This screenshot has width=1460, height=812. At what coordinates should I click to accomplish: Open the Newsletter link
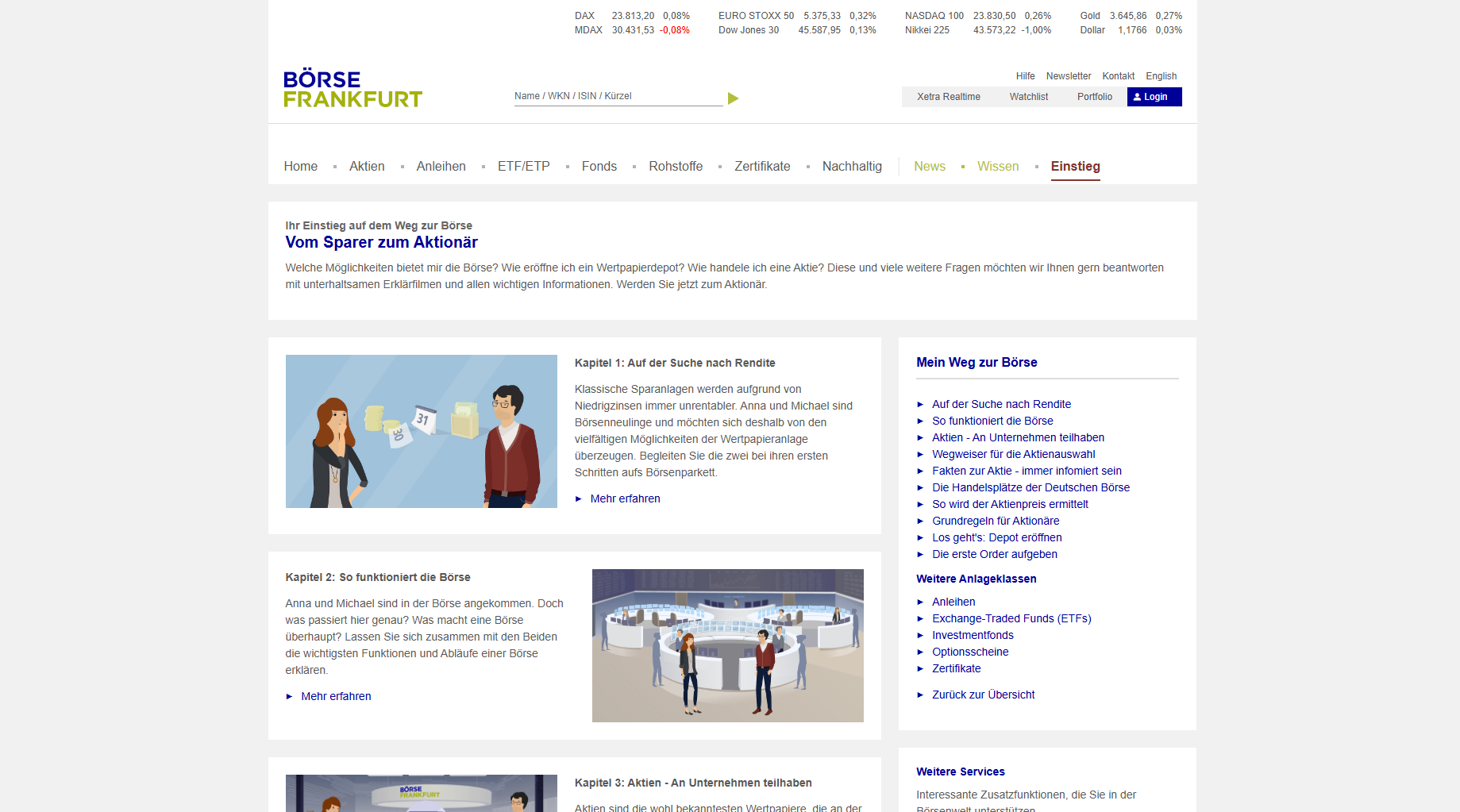click(x=1068, y=76)
